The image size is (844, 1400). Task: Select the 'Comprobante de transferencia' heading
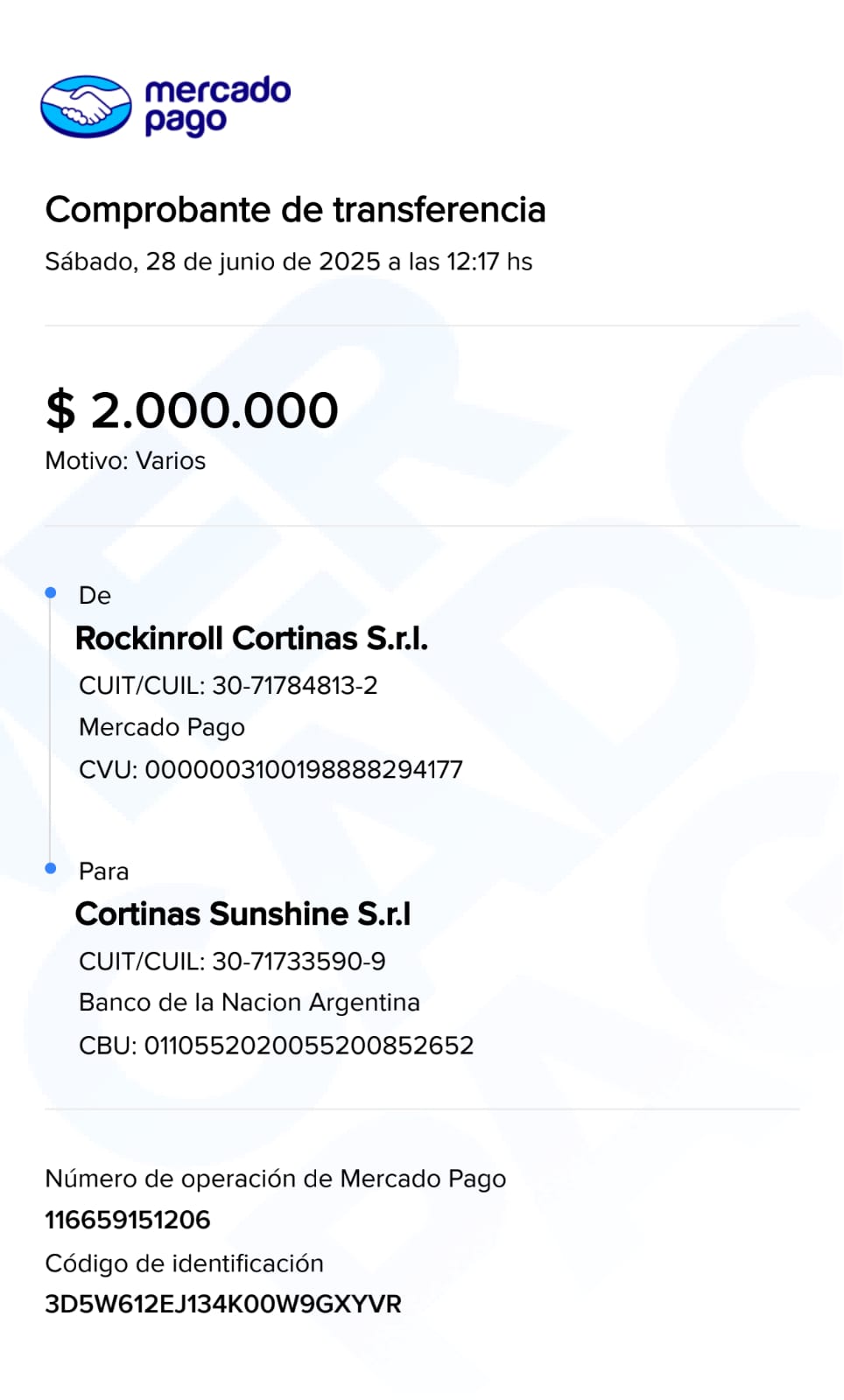point(295,210)
